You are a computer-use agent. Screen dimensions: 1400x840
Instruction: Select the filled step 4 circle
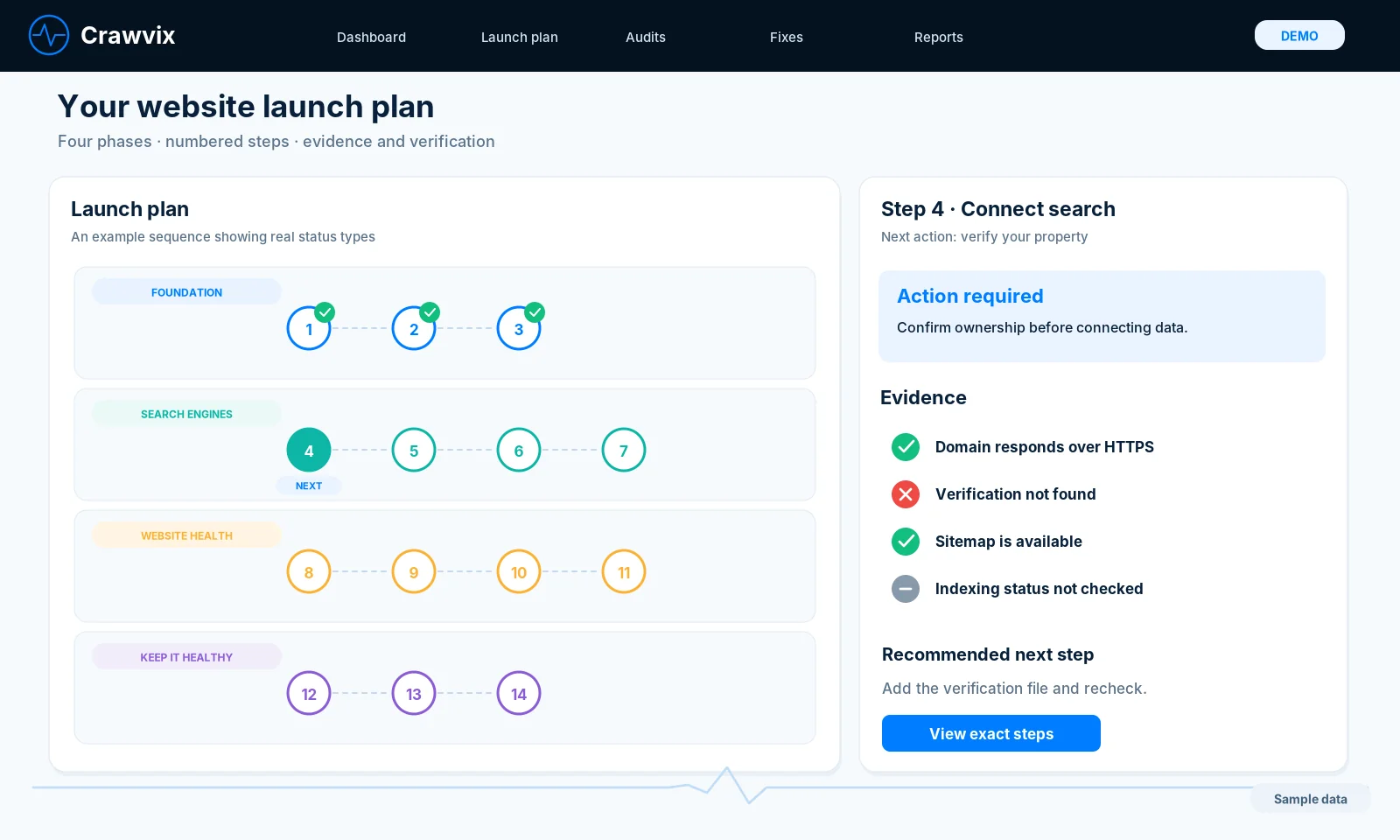[x=309, y=450]
